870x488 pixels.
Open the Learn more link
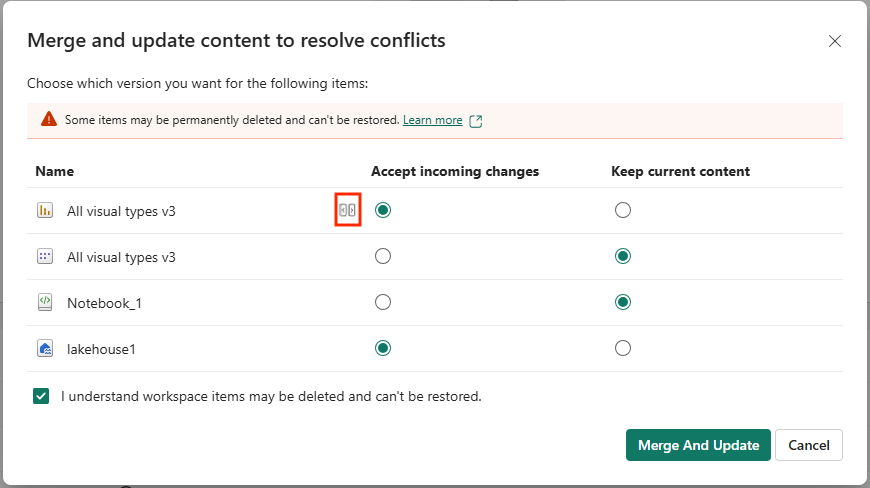[432, 120]
